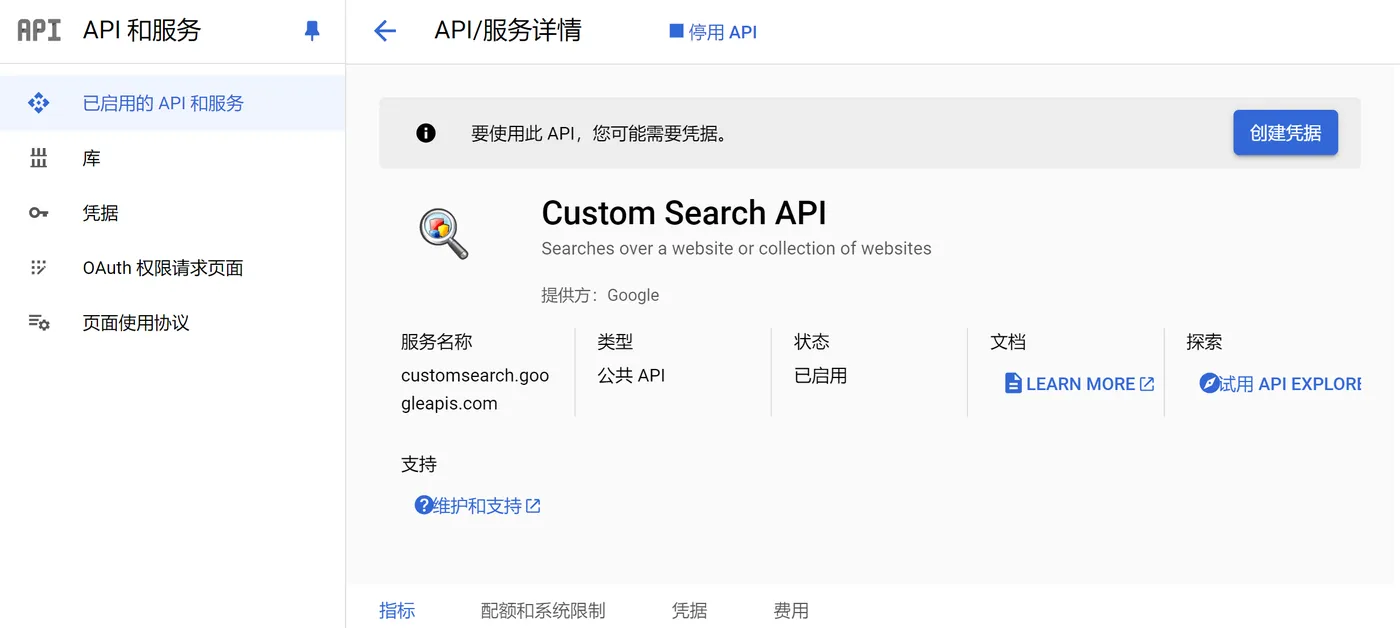Click the pin icon in sidebar header
This screenshot has height=628, width=1400.
click(312, 31)
